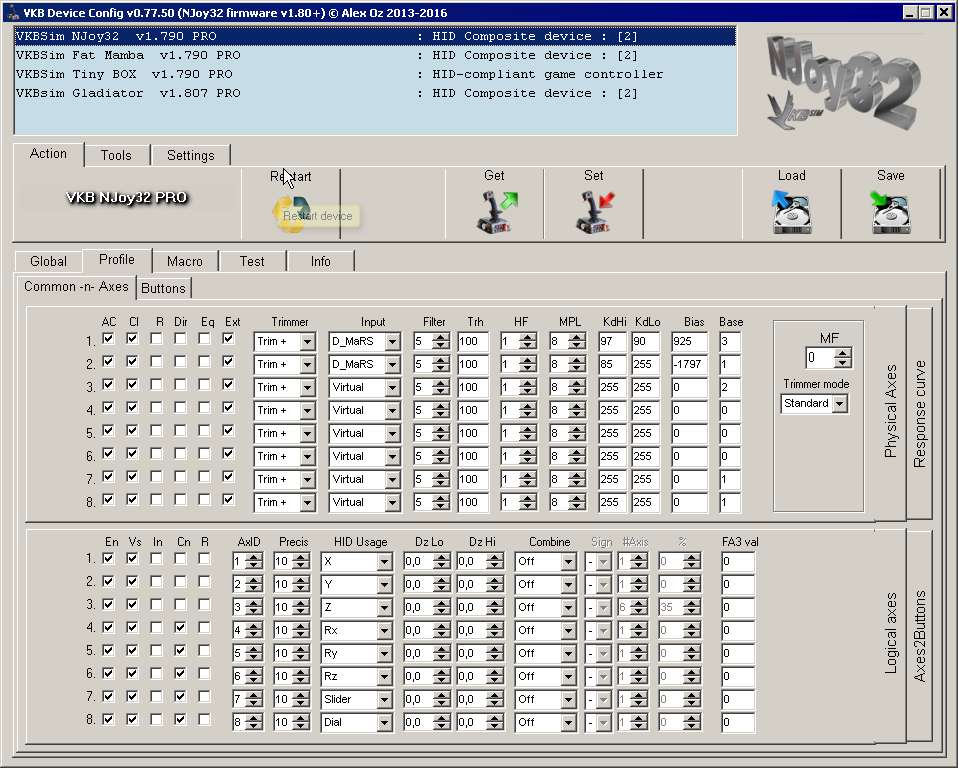The height and width of the screenshot is (768, 958).
Task: Switch to the Test tab
Action: pos(252,261)
